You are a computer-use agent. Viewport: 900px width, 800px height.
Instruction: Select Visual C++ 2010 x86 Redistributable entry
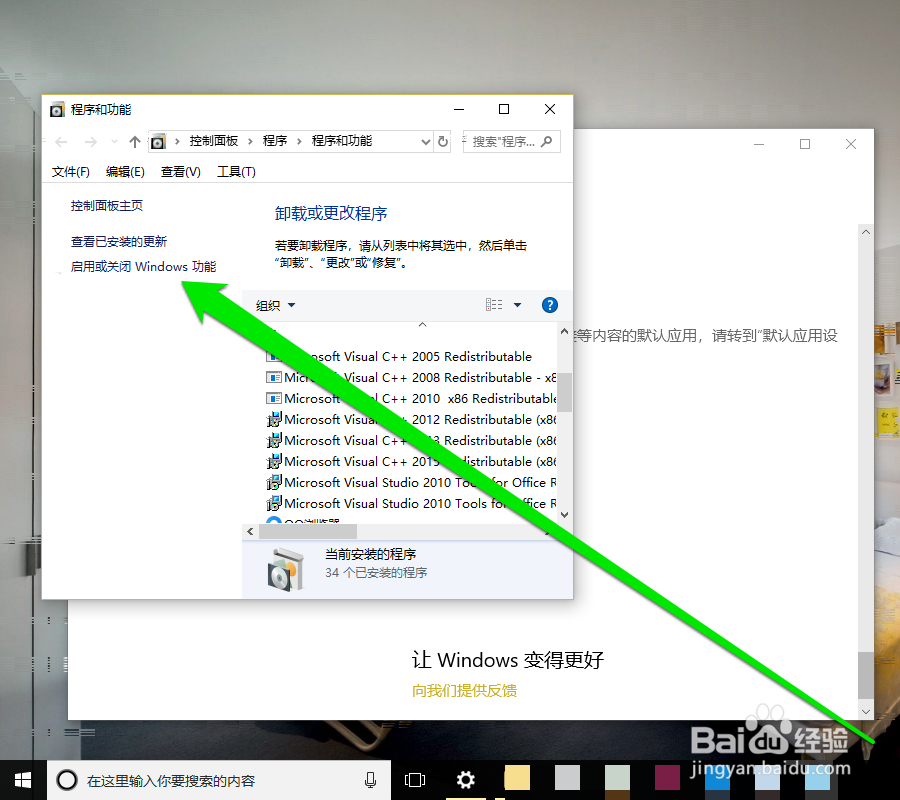click(411, 399)
